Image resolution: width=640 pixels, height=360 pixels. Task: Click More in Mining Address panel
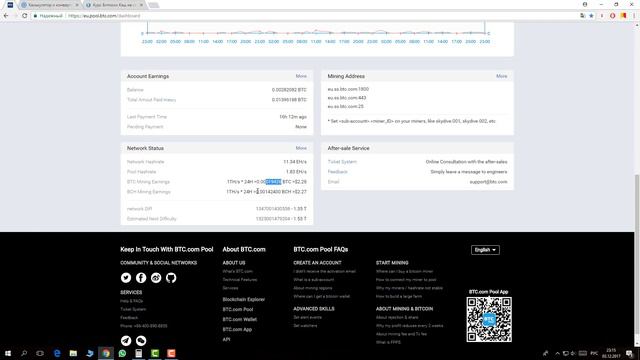click(x=501, y=76)
